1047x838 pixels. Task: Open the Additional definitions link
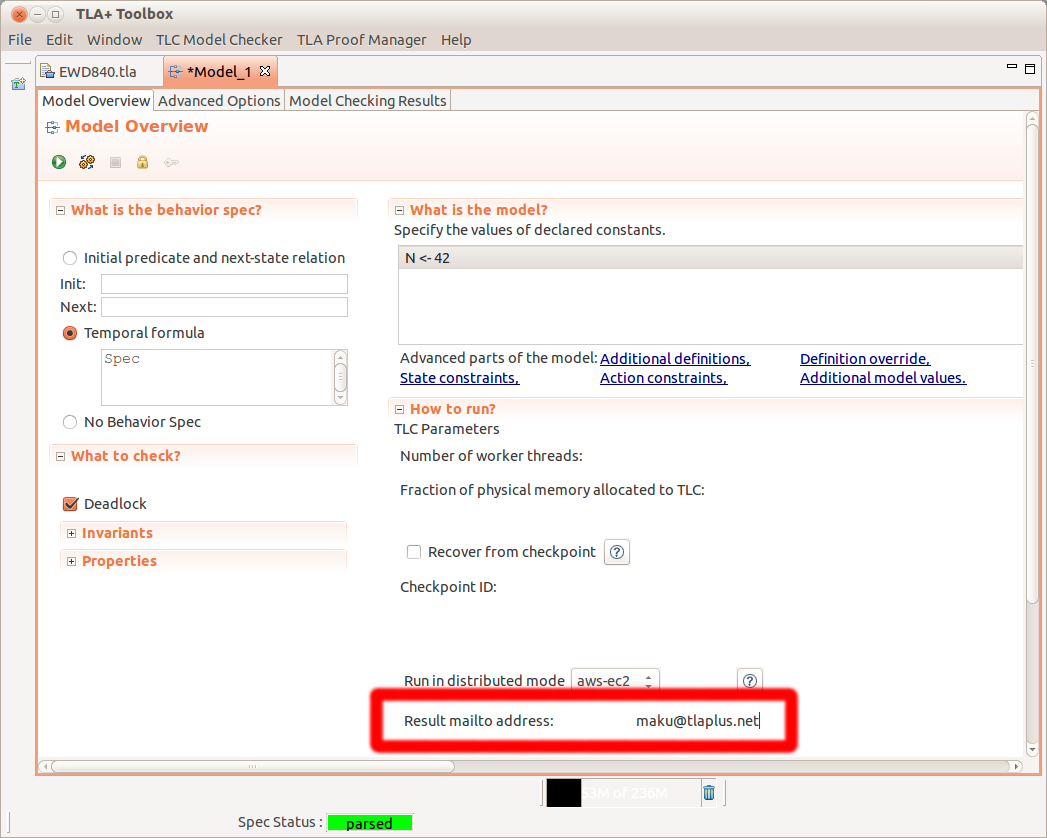(x=675, y=359)
